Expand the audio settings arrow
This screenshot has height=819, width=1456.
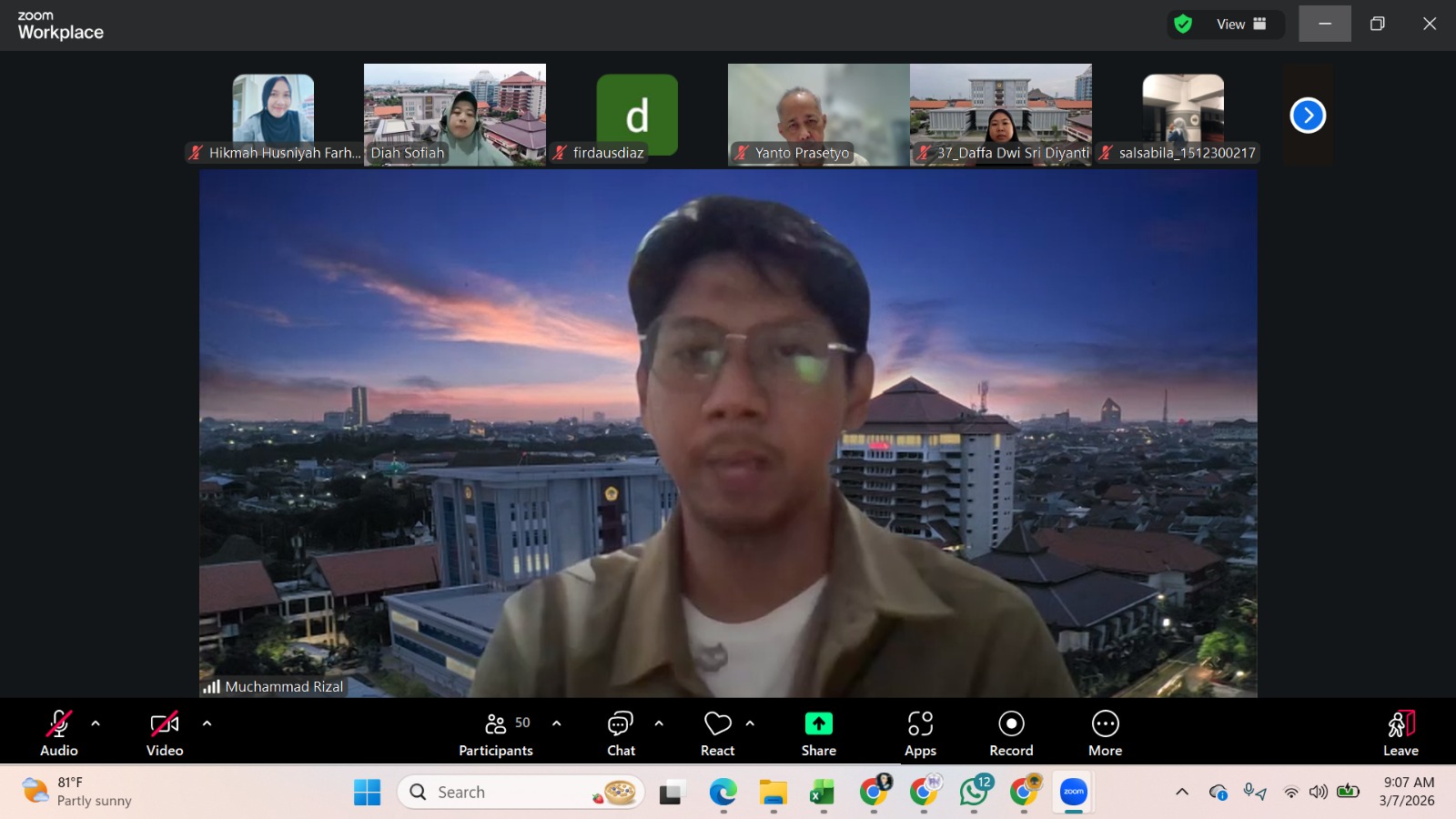pyautogui.click(x=96, y=723)
